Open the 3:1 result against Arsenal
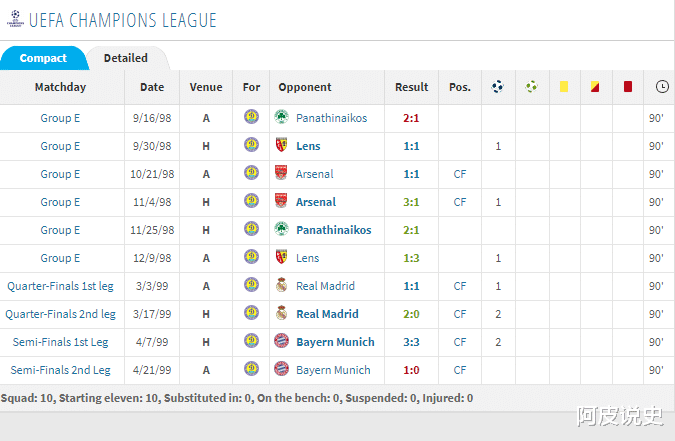Screen dimensions: 675x441 pyautogui.click(x=411, y=202)
